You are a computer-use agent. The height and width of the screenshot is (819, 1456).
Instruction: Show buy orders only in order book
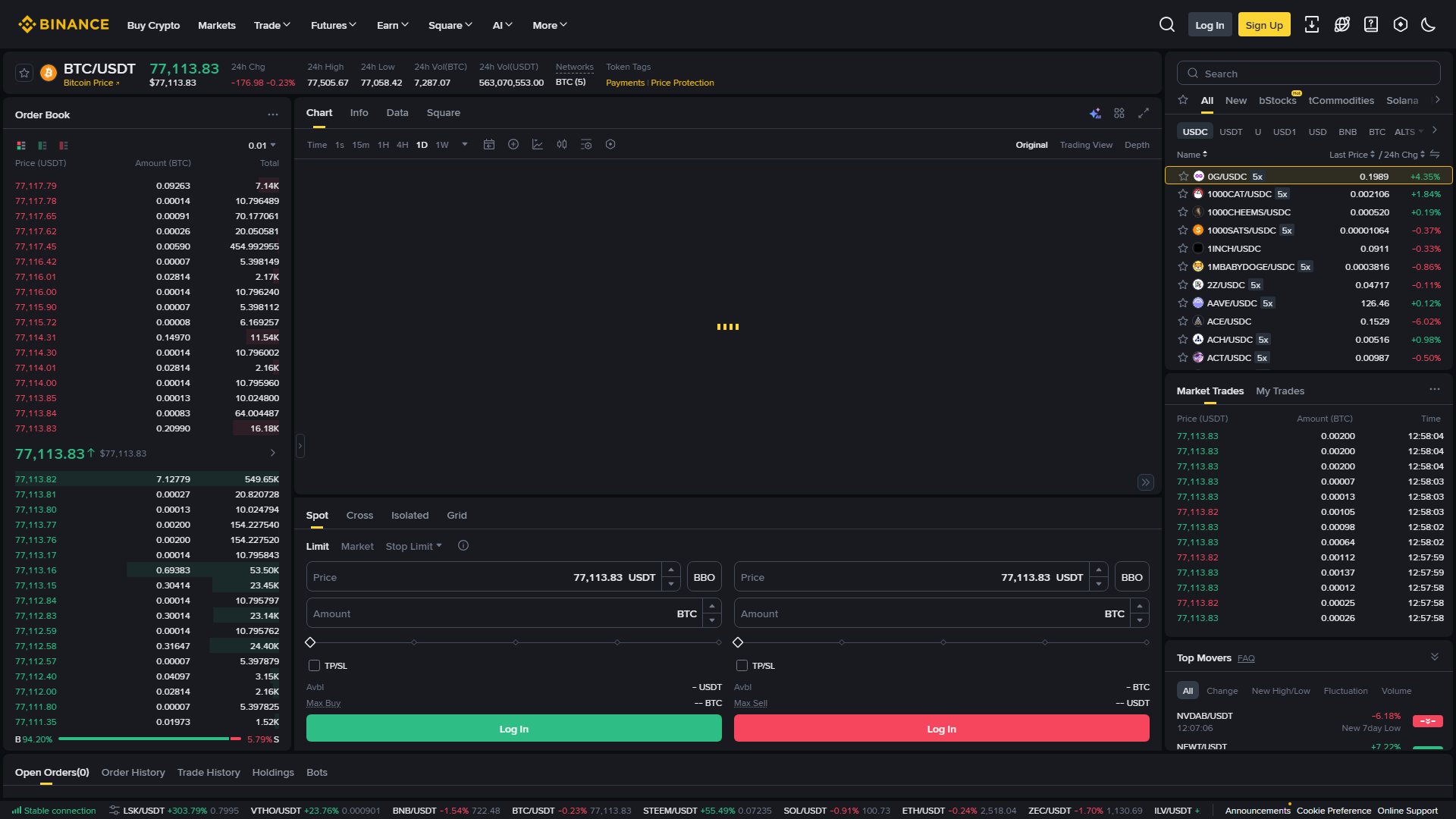click(x=42, y=145)
